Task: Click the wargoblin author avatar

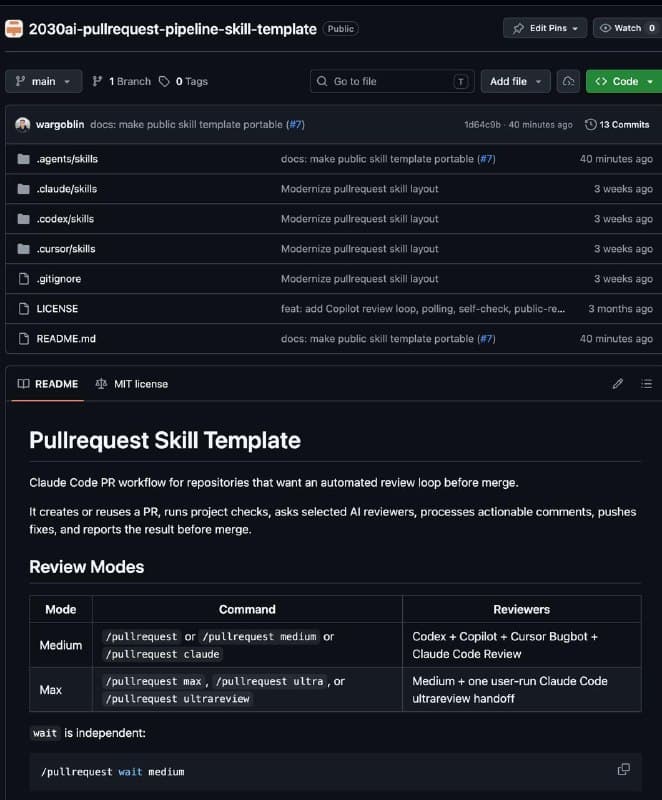Action: 22,124
